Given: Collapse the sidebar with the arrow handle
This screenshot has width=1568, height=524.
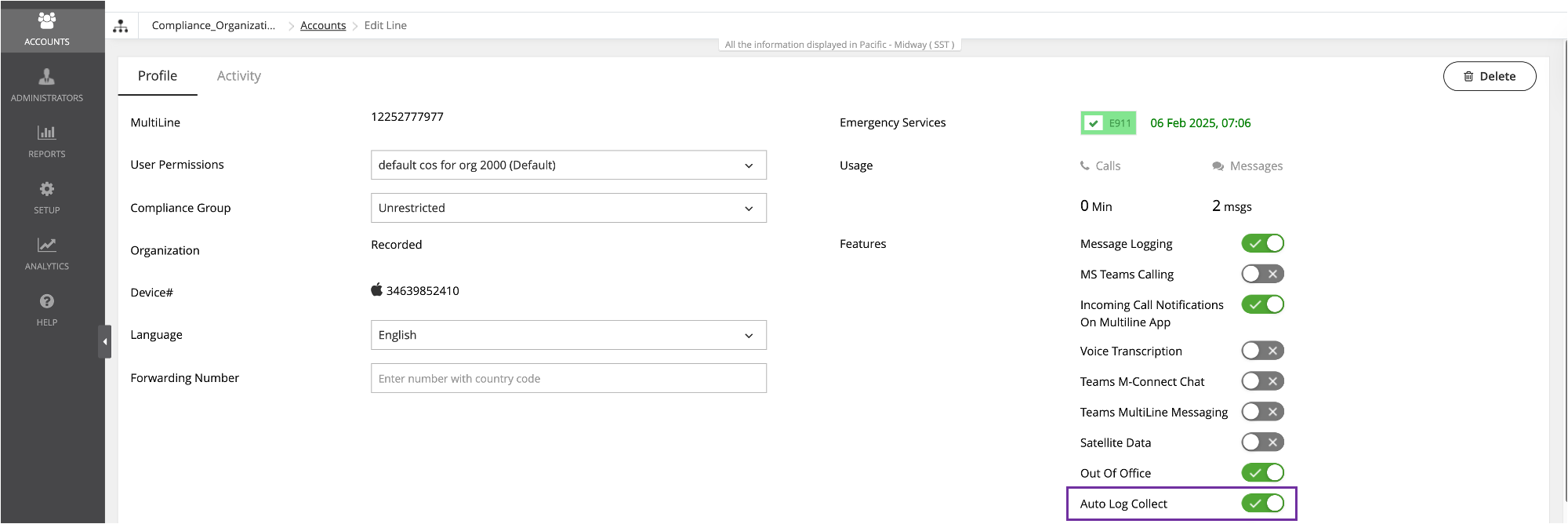Looking at the screenshot, I should (x=104, y=342).
